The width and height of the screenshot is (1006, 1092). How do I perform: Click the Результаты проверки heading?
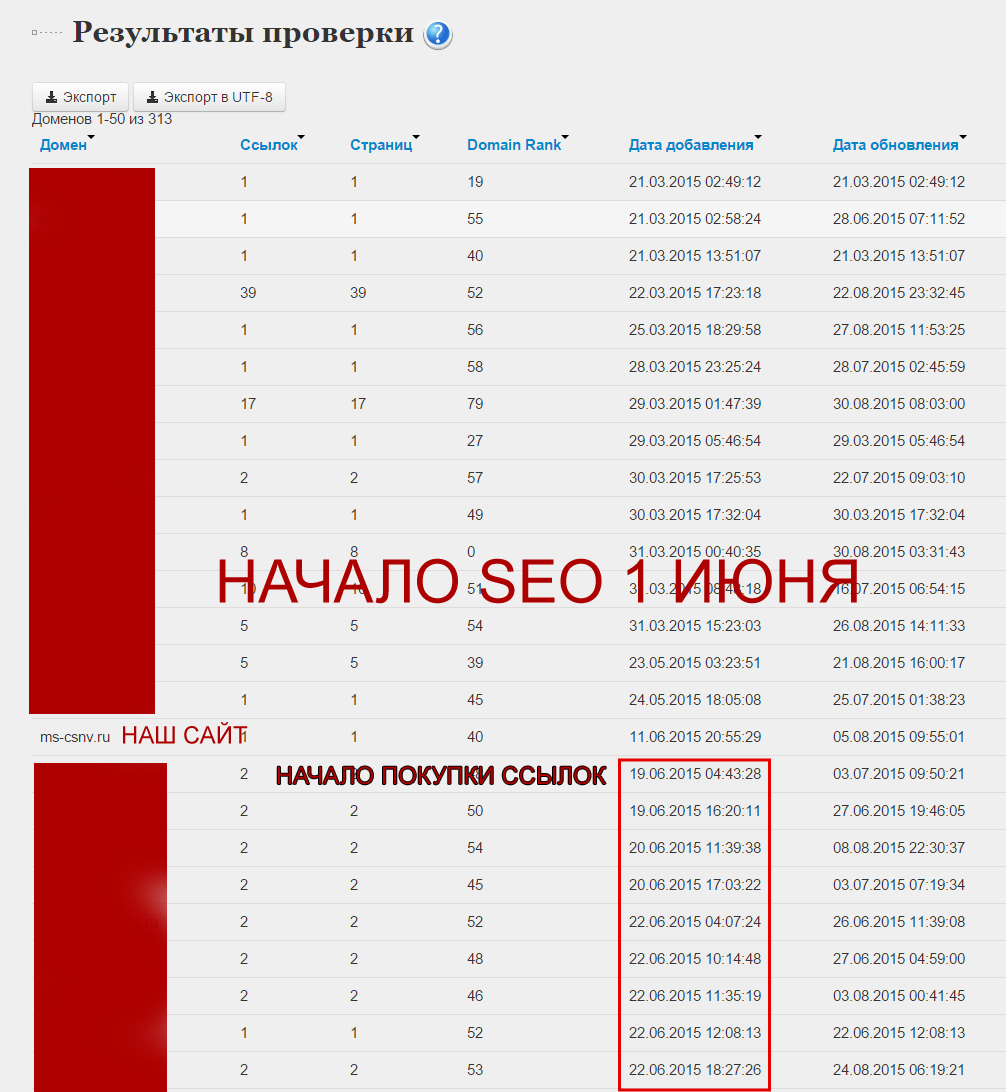tap(243, 33)
